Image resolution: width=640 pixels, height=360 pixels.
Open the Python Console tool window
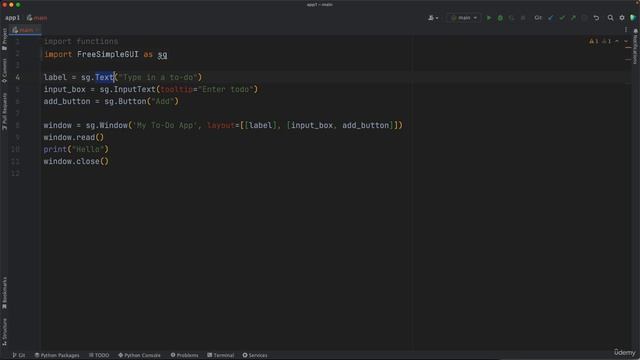[139, 355]
